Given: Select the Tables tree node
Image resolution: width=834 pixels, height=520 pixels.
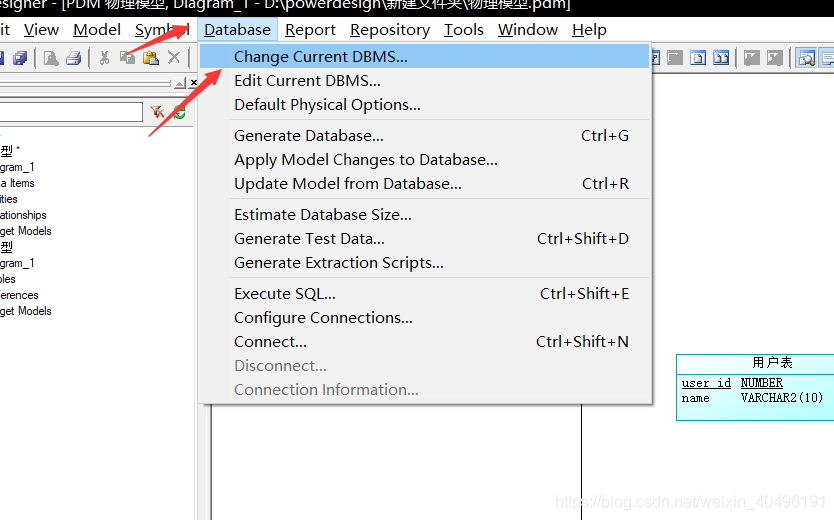Looking at the screenshot, I should (7, 279).
